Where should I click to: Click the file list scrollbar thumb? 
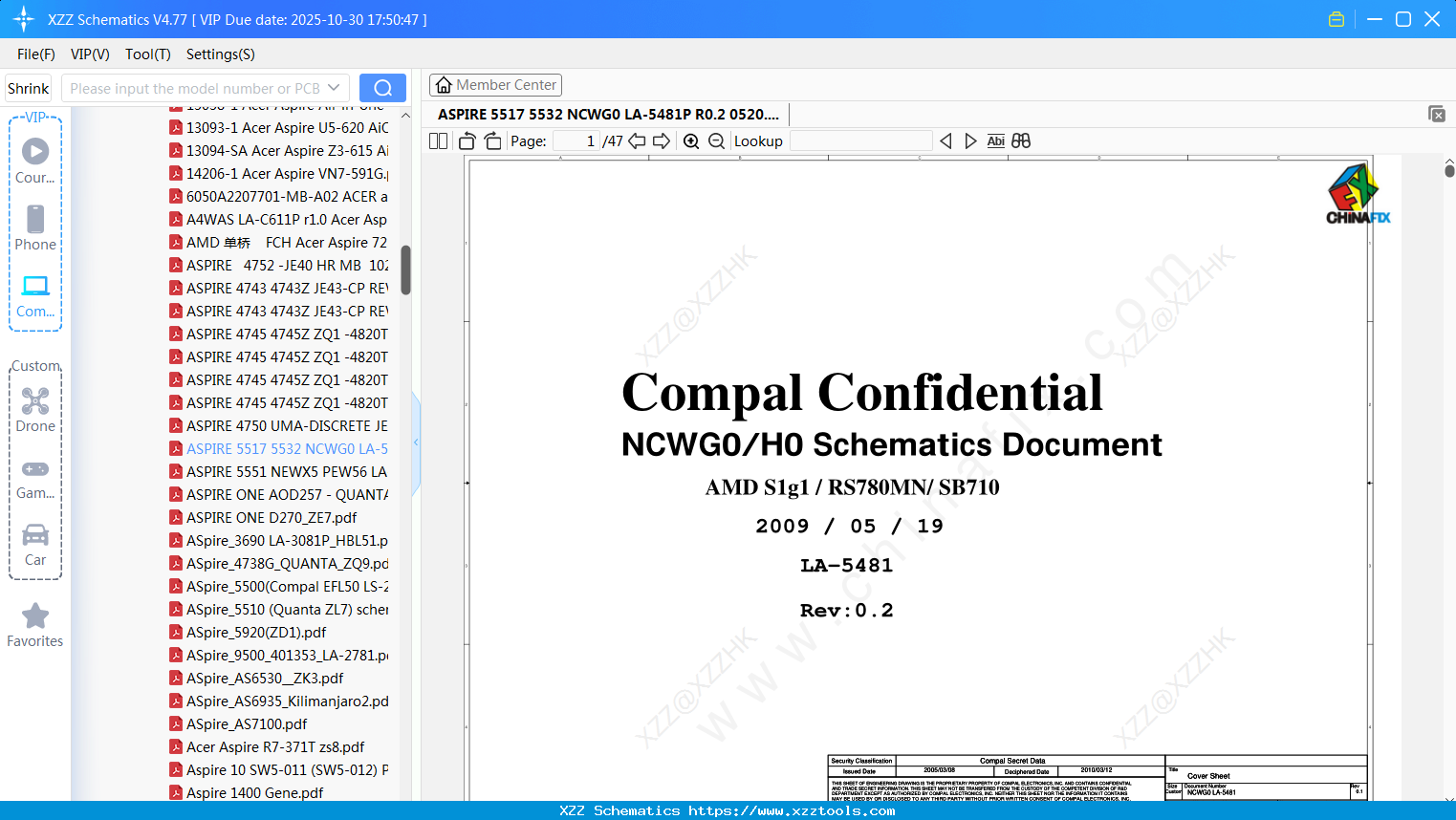coord(405,270)
